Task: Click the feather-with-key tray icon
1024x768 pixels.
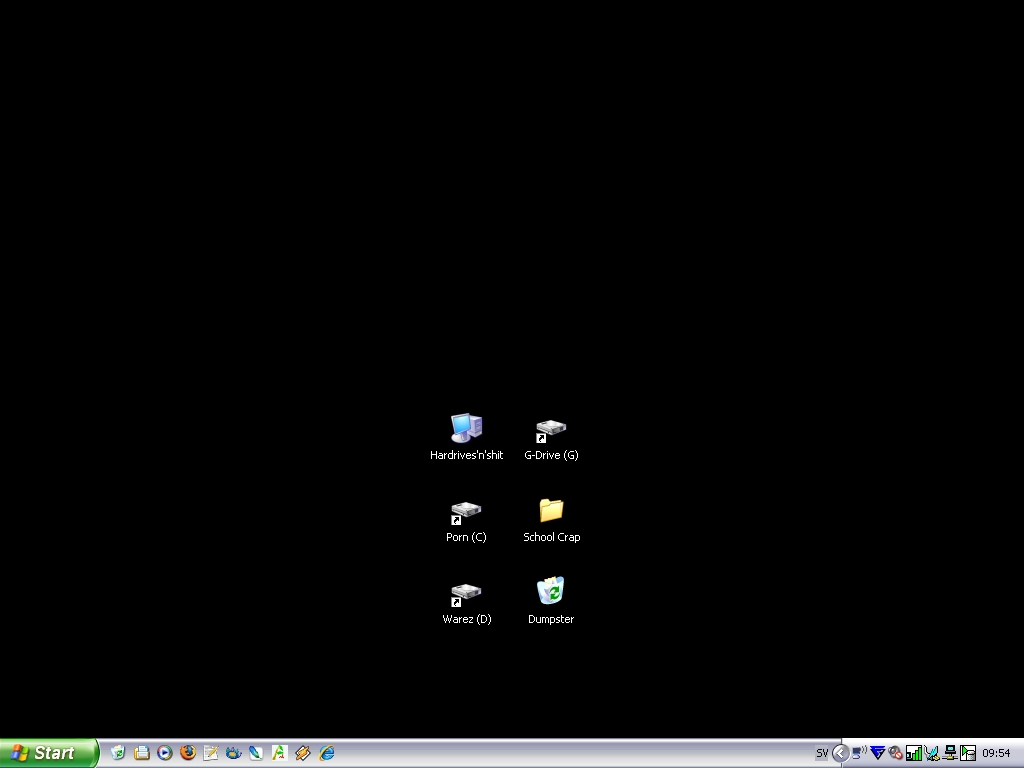Action: click(x=932, y=753)
